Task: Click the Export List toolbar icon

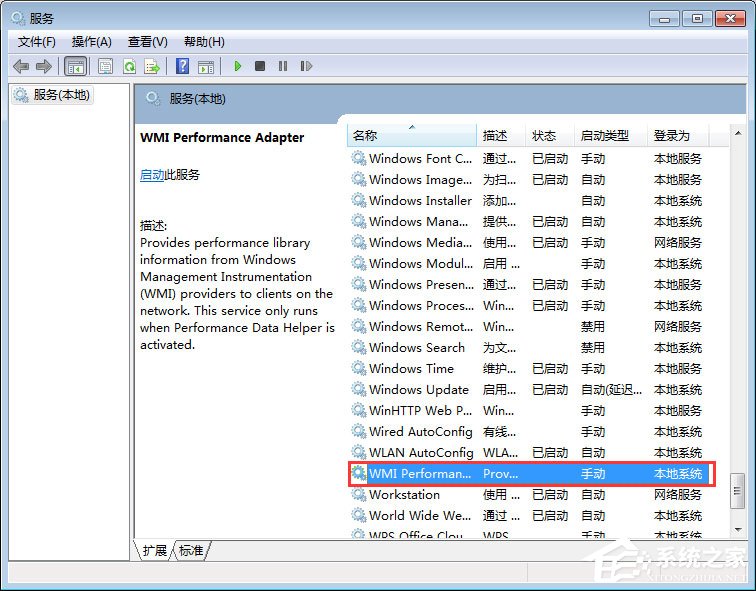Action: (x=152, y=66)
